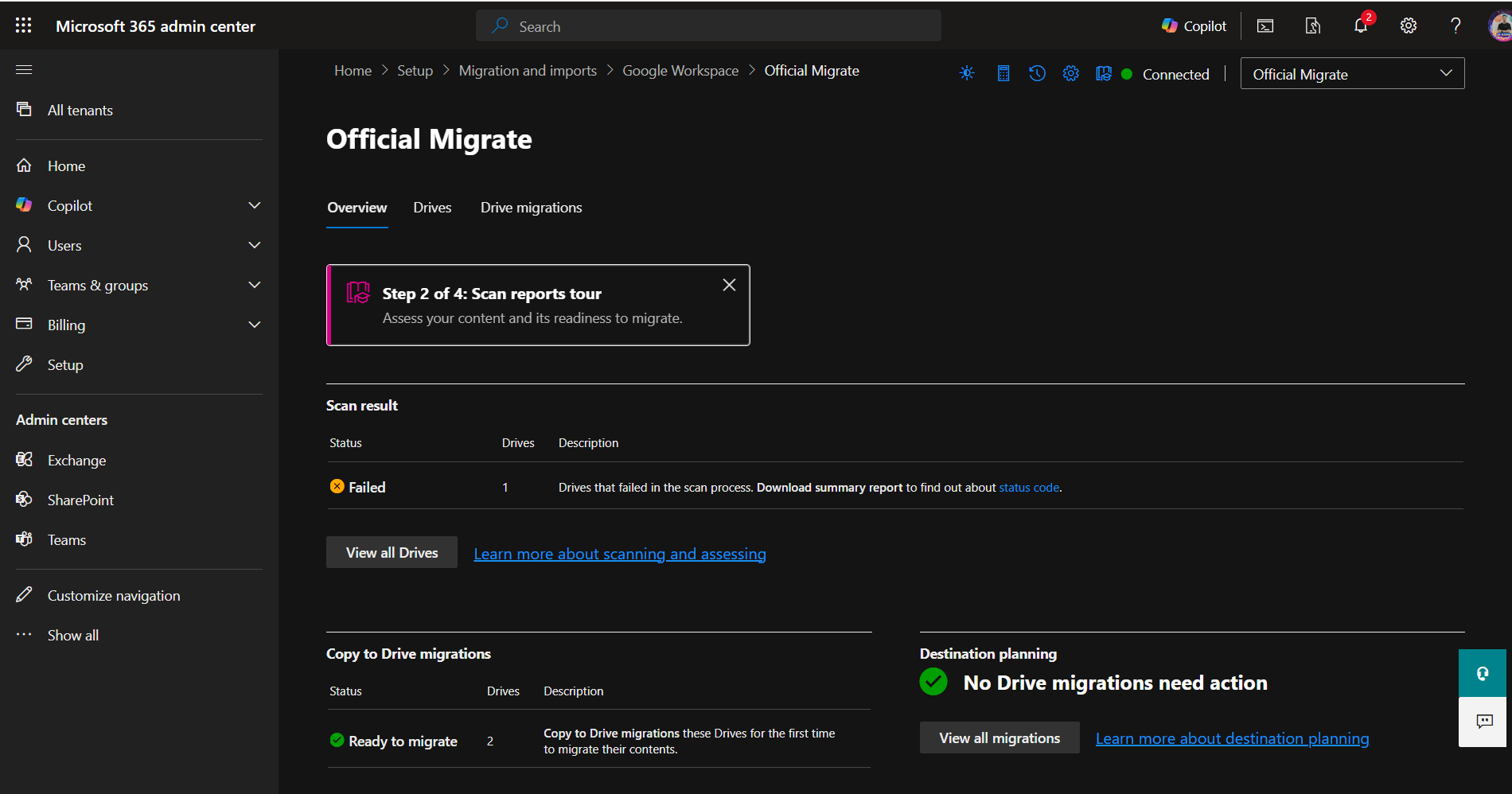Open the migration history clock icon
The width and height of the screenshot is (1512, 794).
[1036, 72]
